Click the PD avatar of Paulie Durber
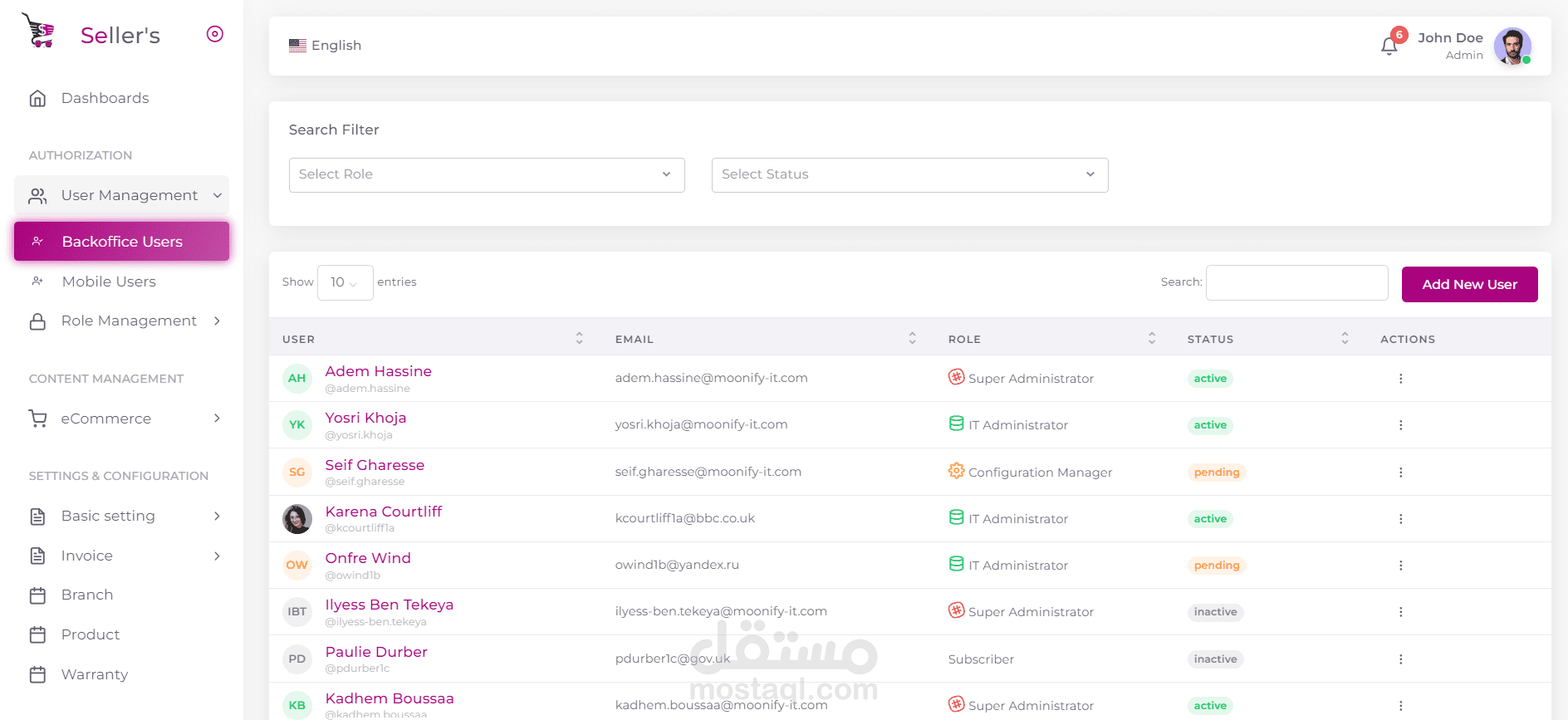The image size is (1568, 720). pyautogui.click(x=297, y=659)
